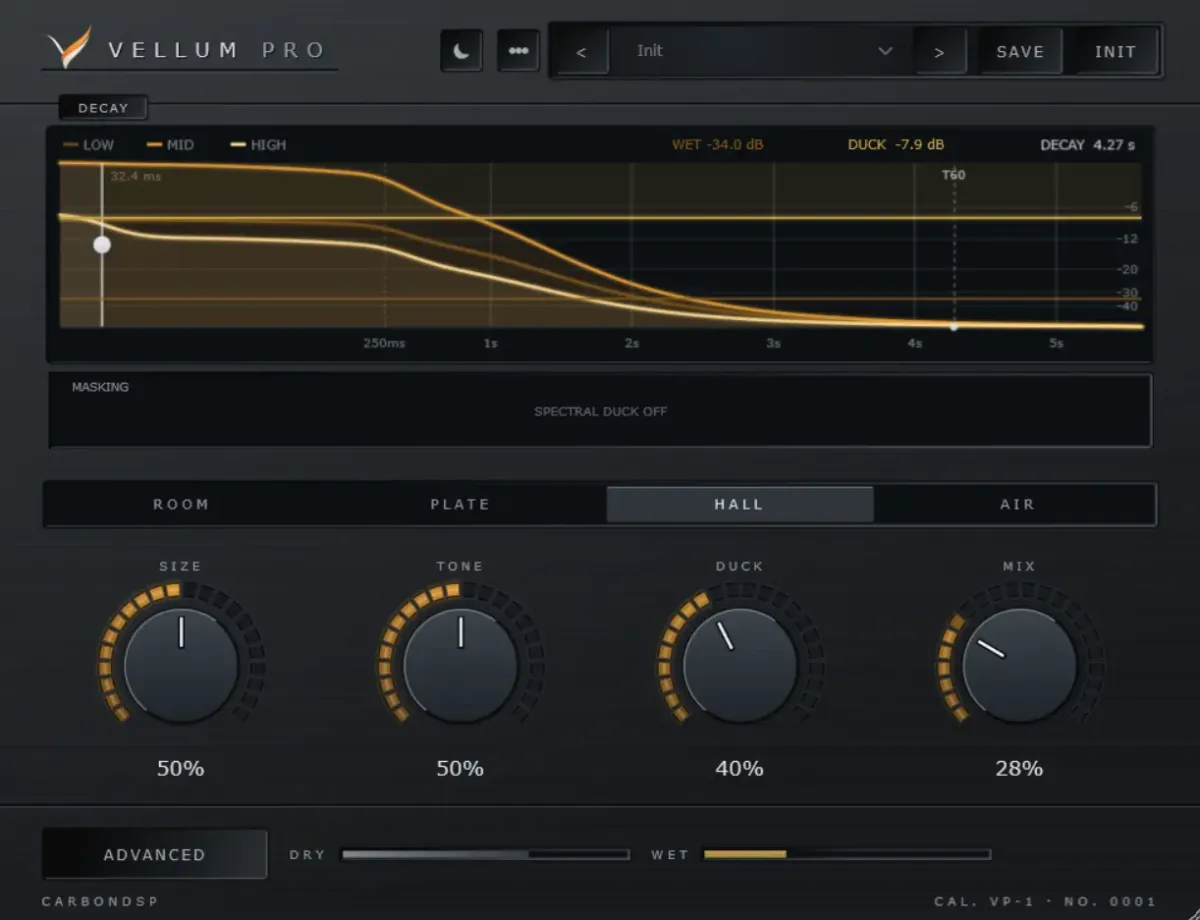Click the DUCK -7.9 dB readout
1200x920 pixels.
(x=896, y=145)
